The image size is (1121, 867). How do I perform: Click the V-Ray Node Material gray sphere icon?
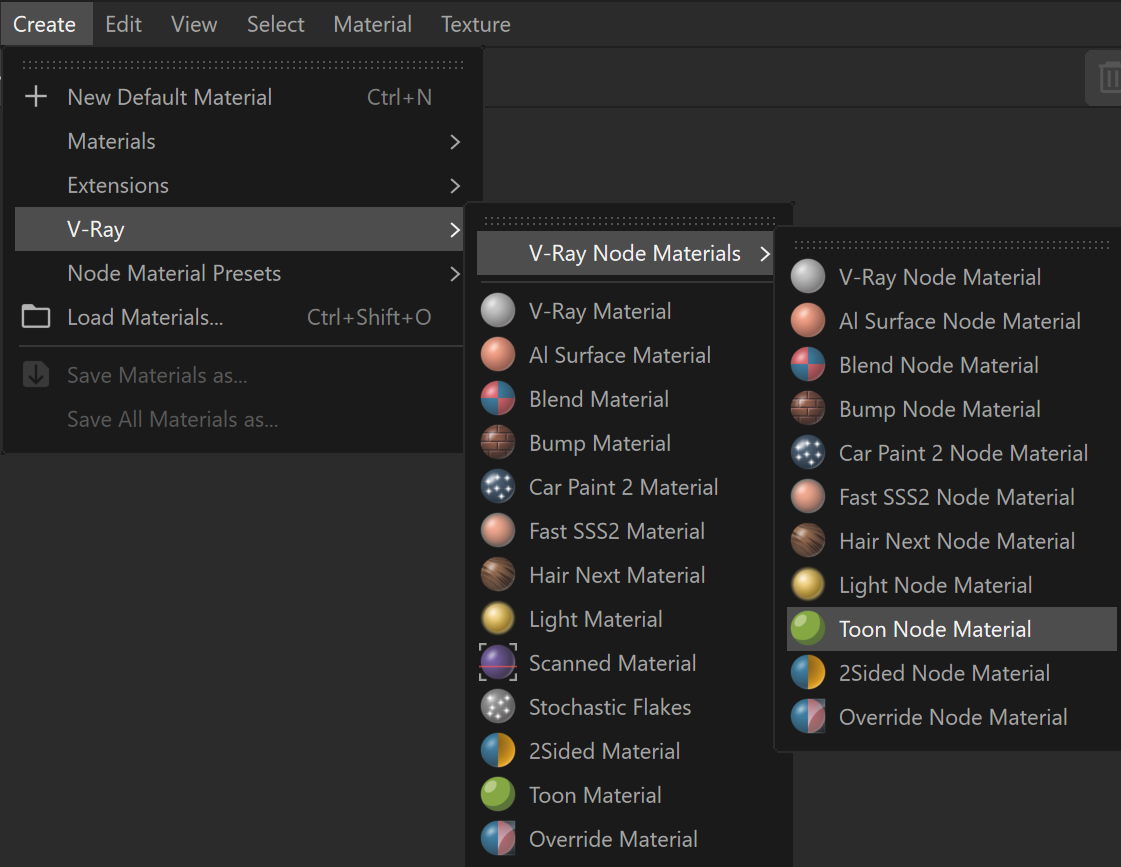(x=808, y=277)
